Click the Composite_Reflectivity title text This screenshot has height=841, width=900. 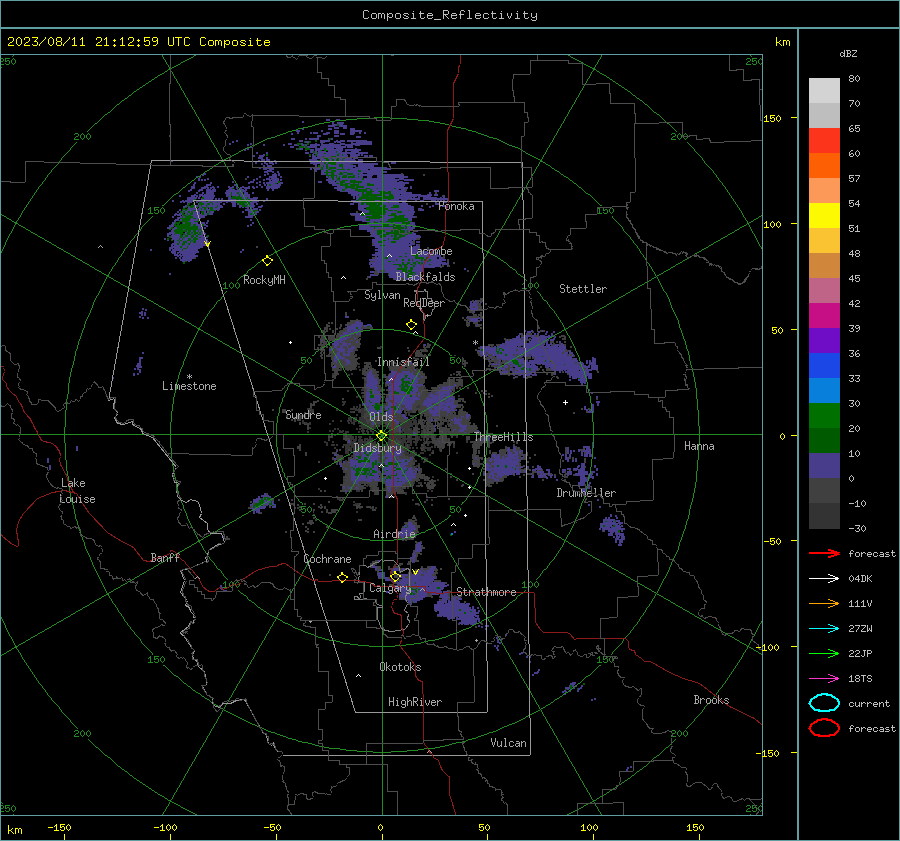pos(450,15)
